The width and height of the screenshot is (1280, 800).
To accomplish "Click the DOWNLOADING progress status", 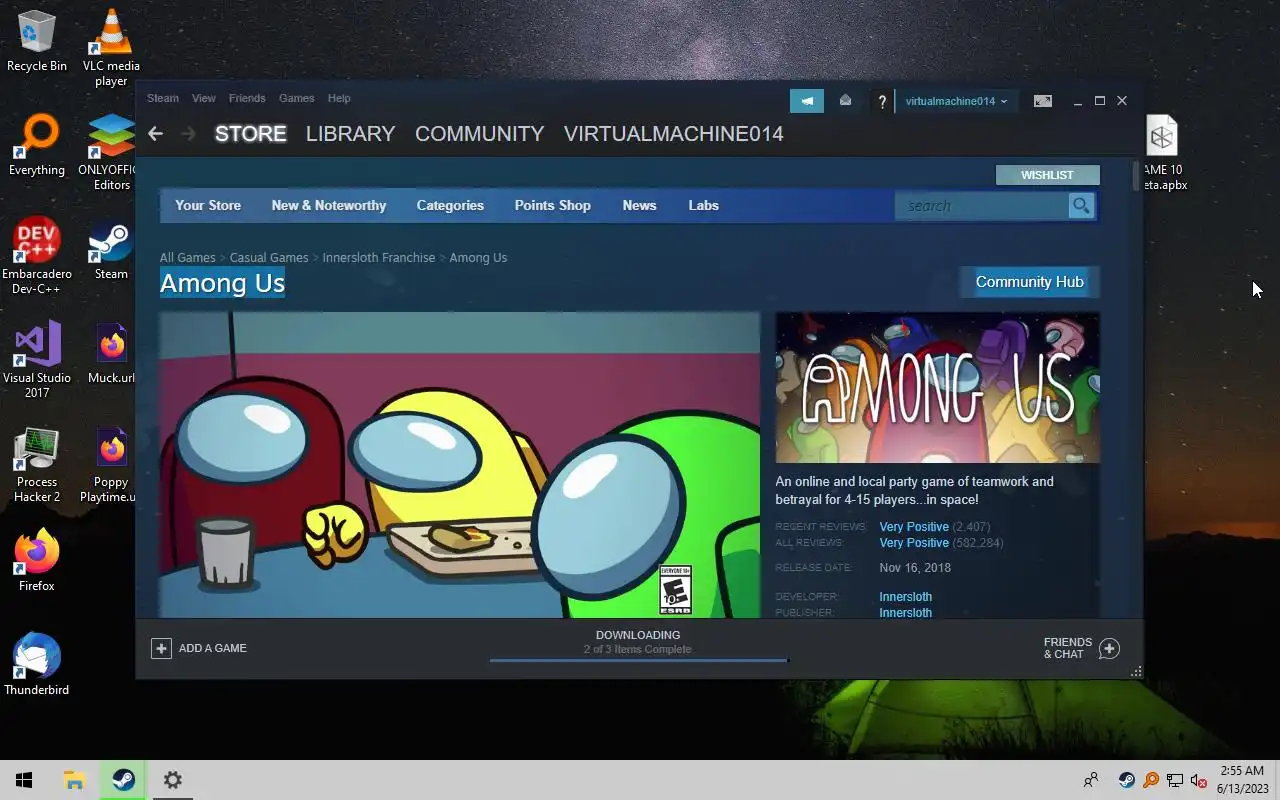I will (638, 642).
